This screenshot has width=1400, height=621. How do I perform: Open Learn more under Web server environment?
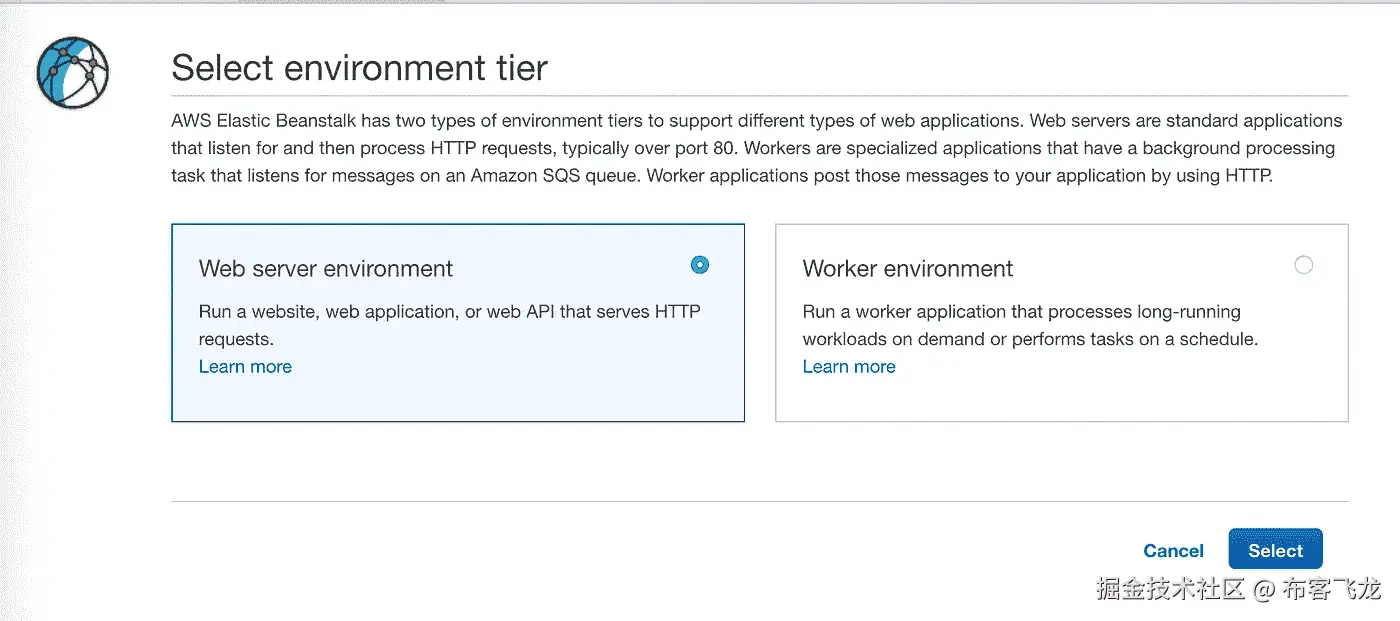pyautogui.click(x=245, y=367)
